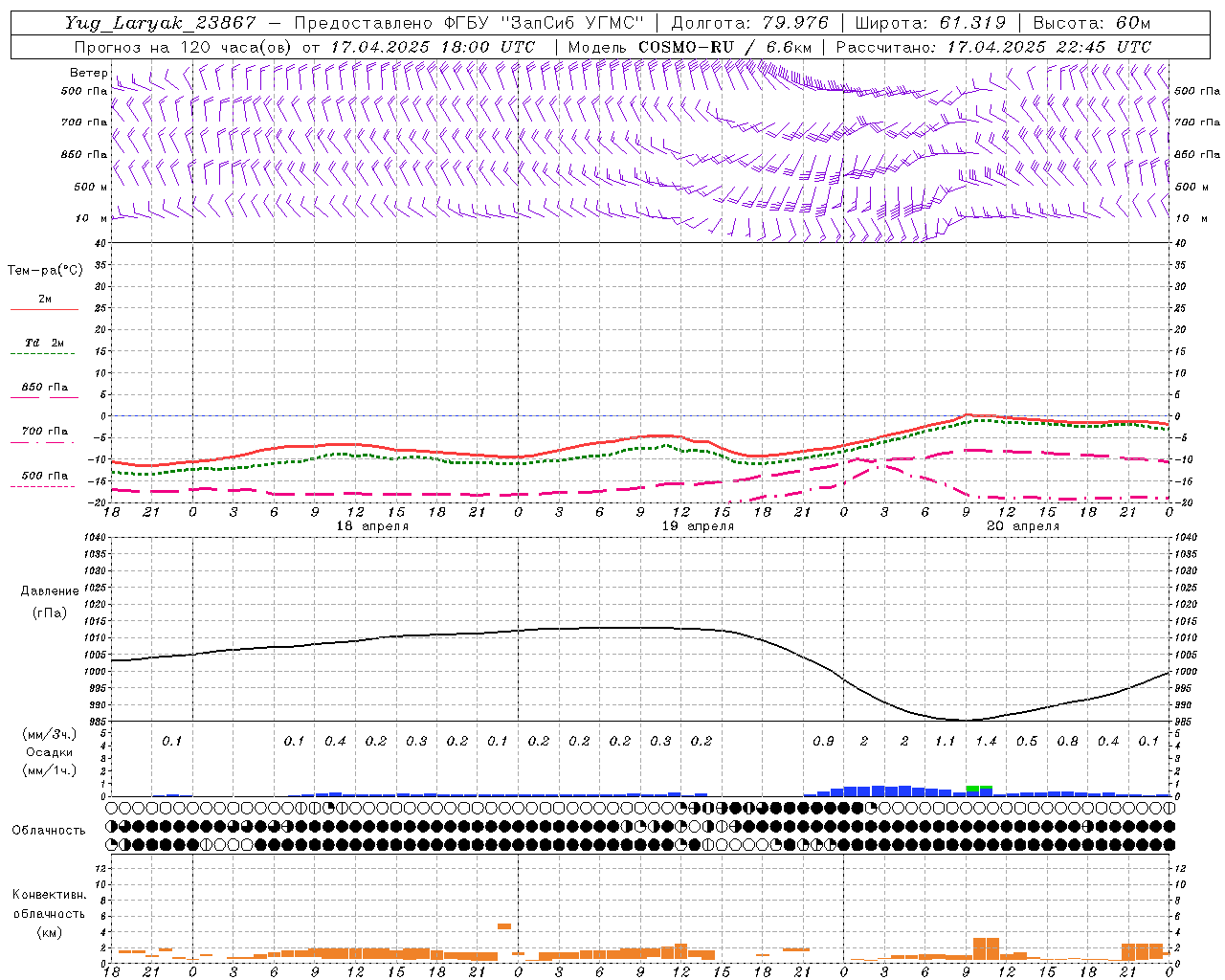Image resolution: width=1225 pixels, height=980 pixels.
Task: Select the Осадки precipitation label
Action: [50, 752]
